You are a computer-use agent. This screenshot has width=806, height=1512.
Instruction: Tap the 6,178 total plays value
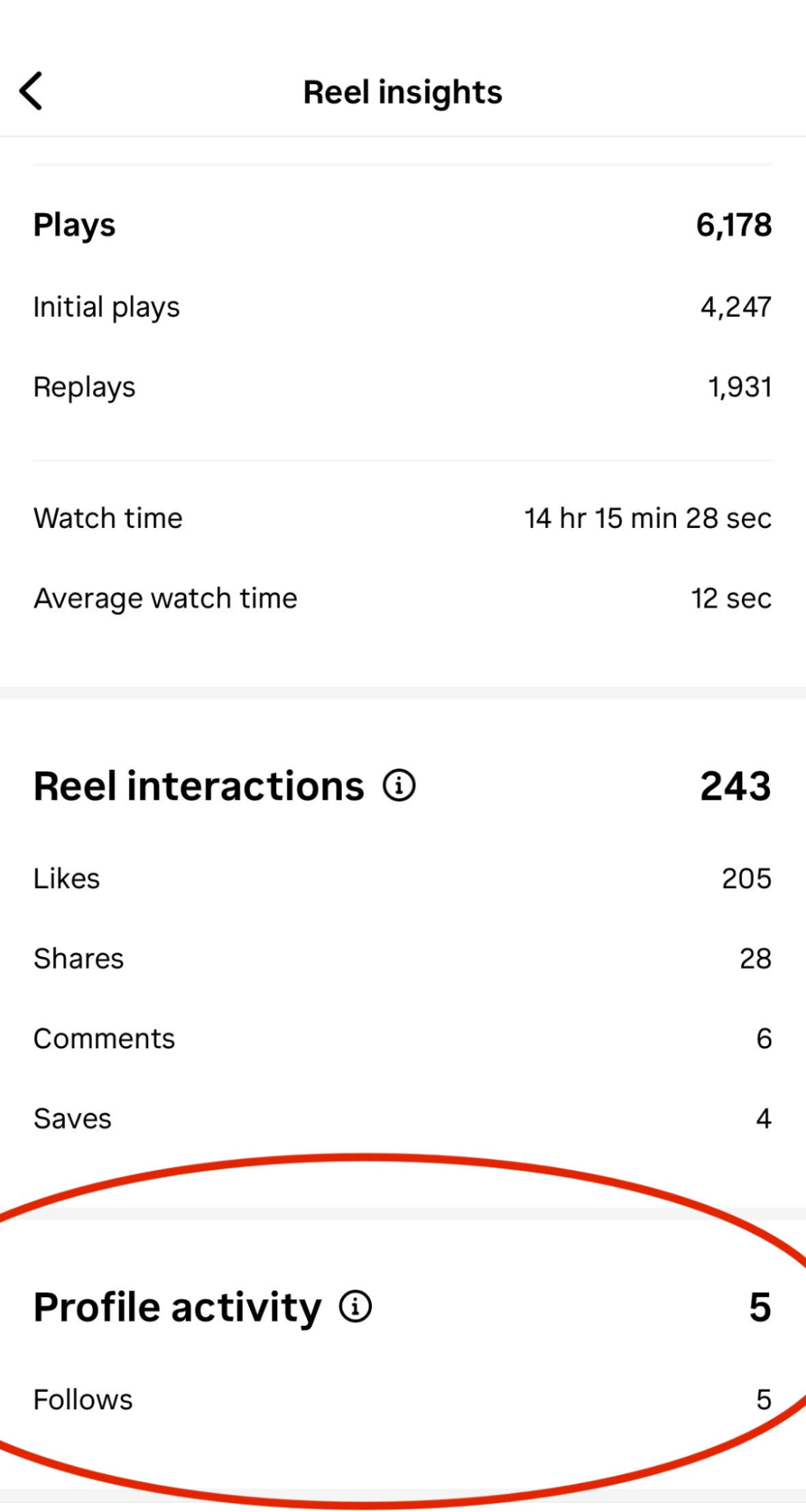[x=733, y=225]
